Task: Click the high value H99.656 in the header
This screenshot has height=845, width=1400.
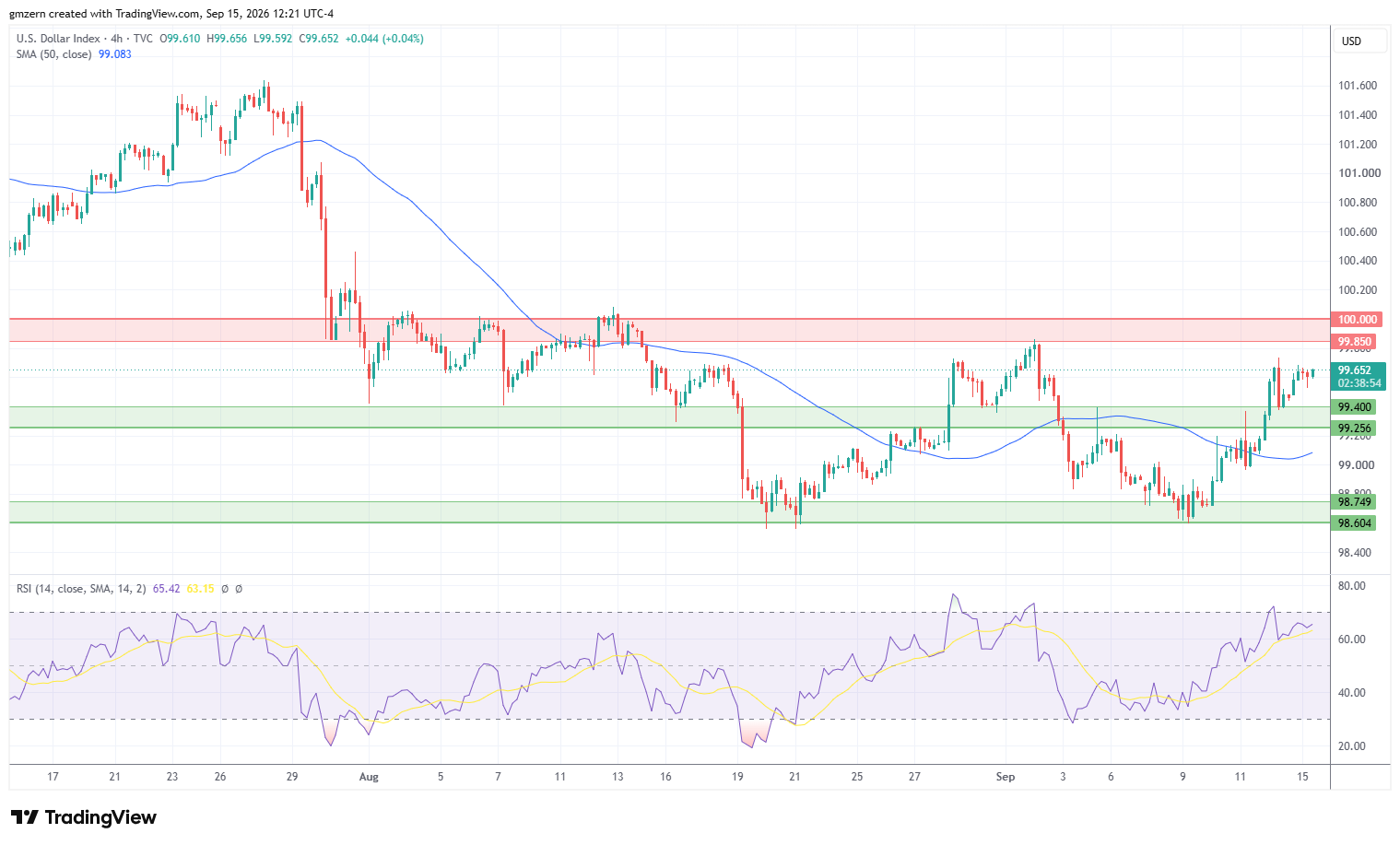Action: click(227, 39)
